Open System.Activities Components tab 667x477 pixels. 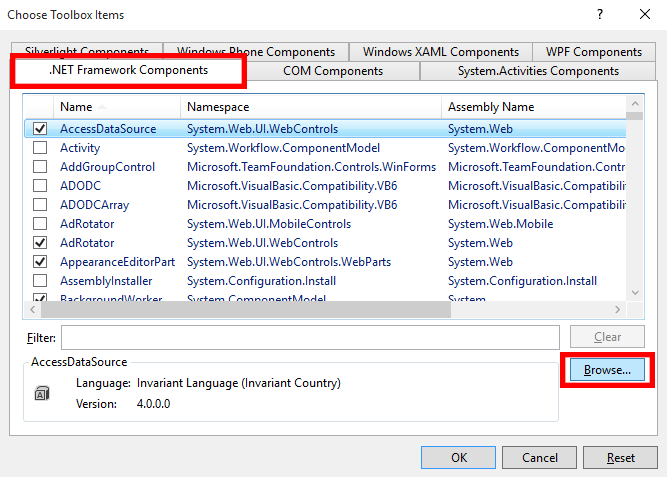click(538, 71)
